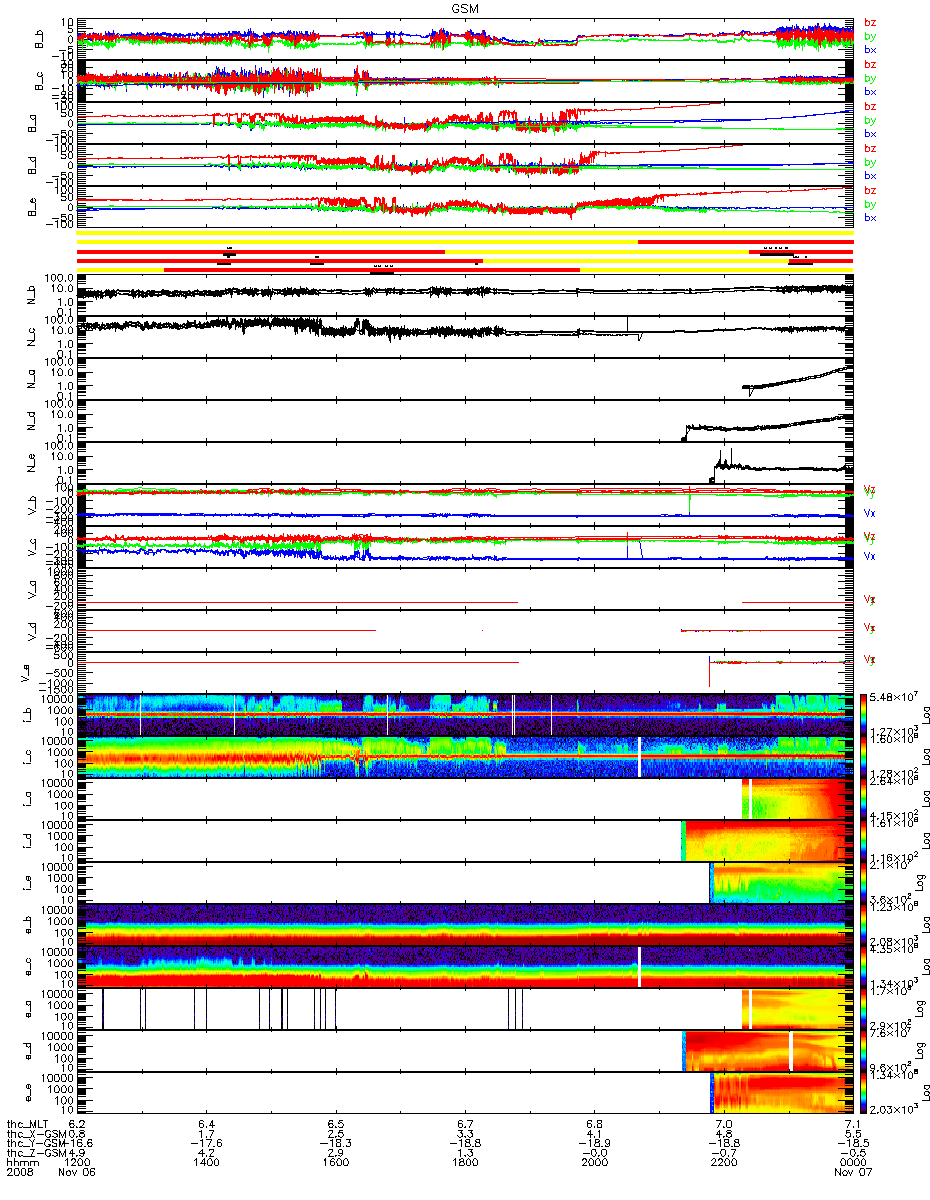Image resolution: width=930 pixels, height=1200 pixels.
Task: Click the B_b panel axis label
Action: tap(41, 39)
